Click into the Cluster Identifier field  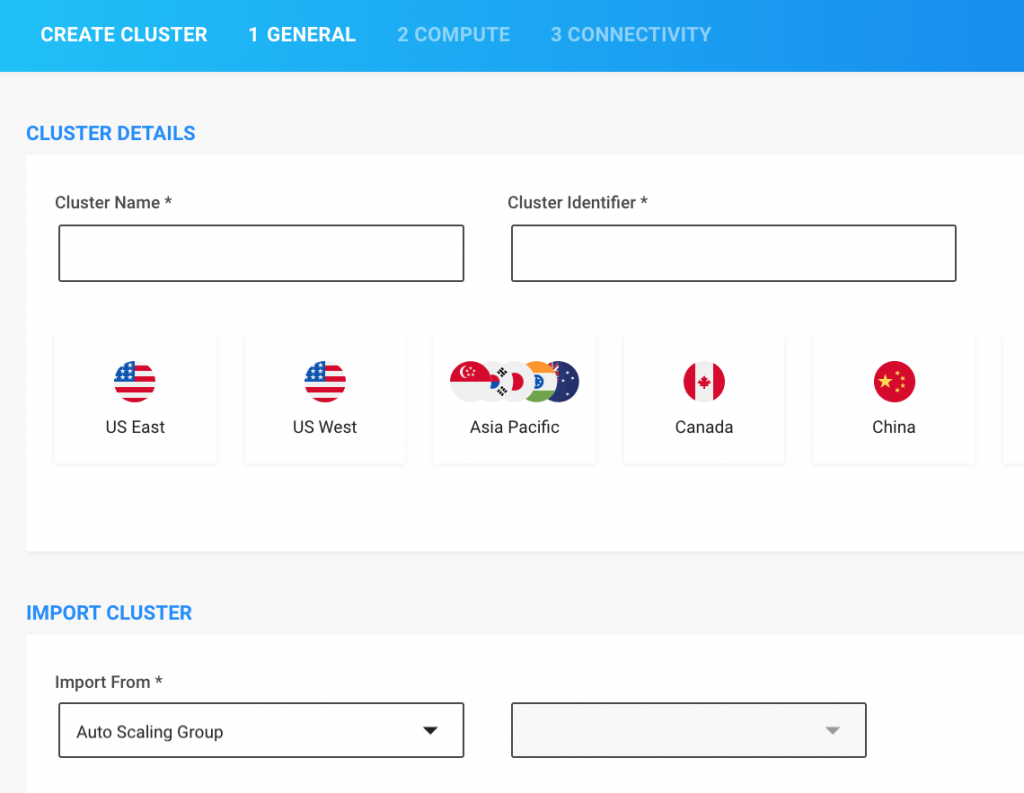(733, 253)
